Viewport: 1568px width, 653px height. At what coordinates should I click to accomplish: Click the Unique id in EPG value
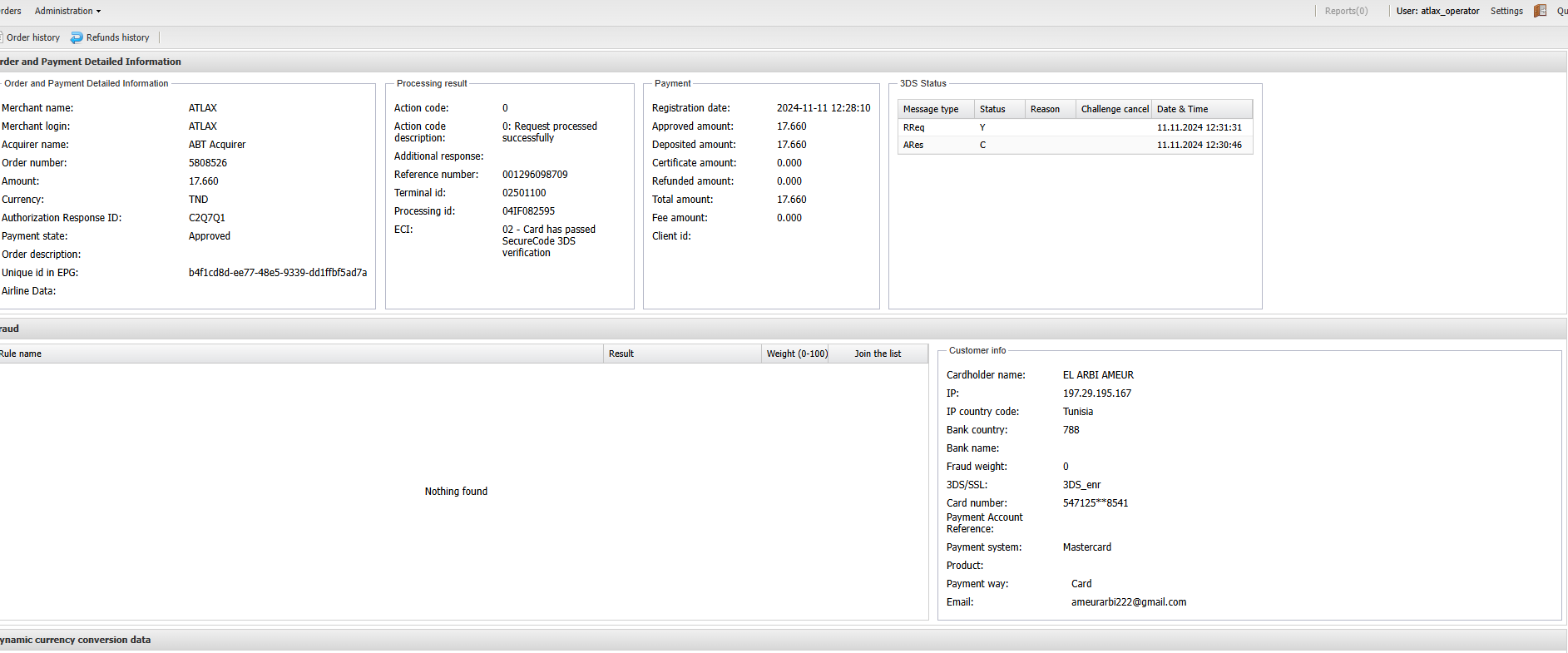point(277,273)
